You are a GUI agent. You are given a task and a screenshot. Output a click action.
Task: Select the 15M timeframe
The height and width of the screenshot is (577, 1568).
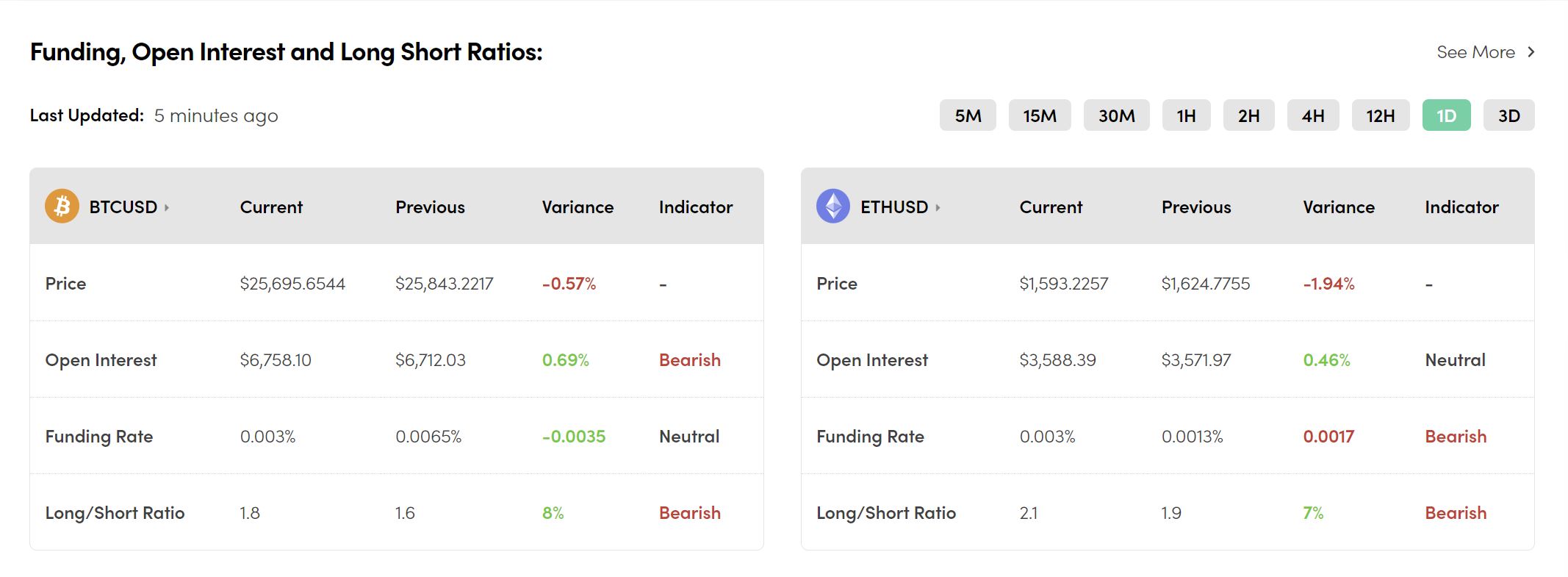1039,115
